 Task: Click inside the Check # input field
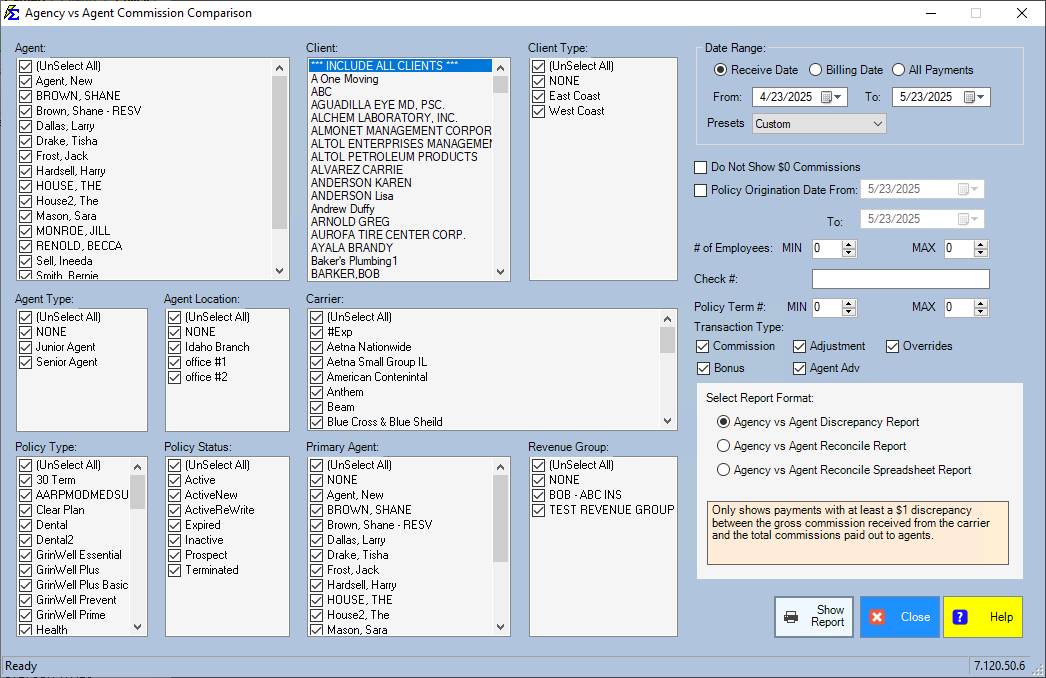click(x=899, y=277)
